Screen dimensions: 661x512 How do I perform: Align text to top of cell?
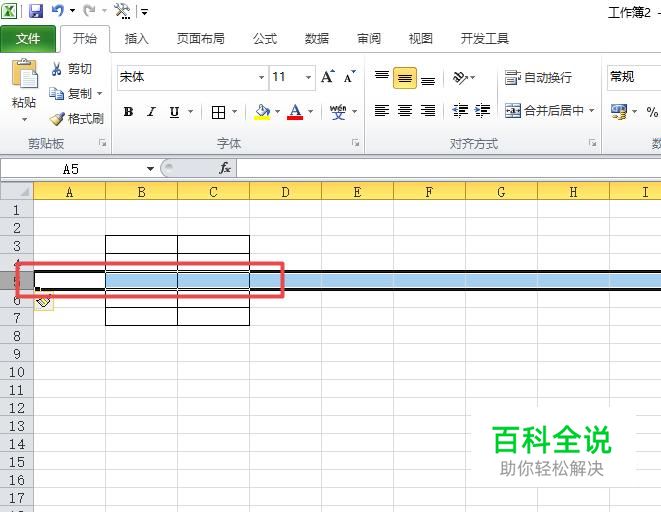coord(382,75)
